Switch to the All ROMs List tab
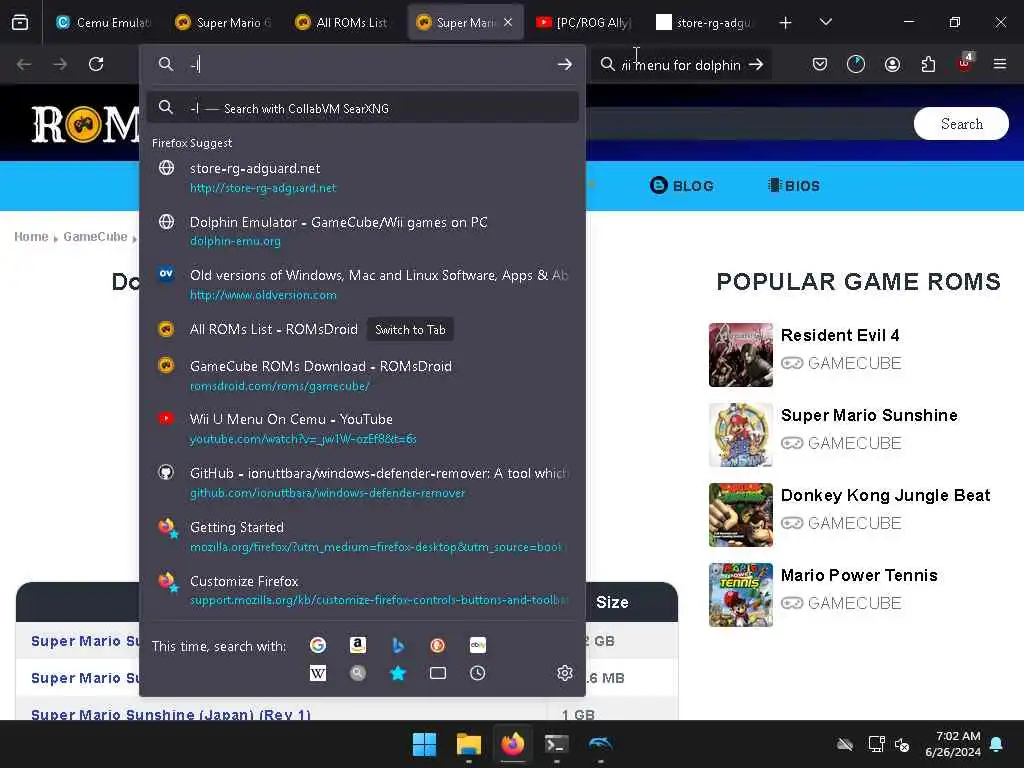 343,23
